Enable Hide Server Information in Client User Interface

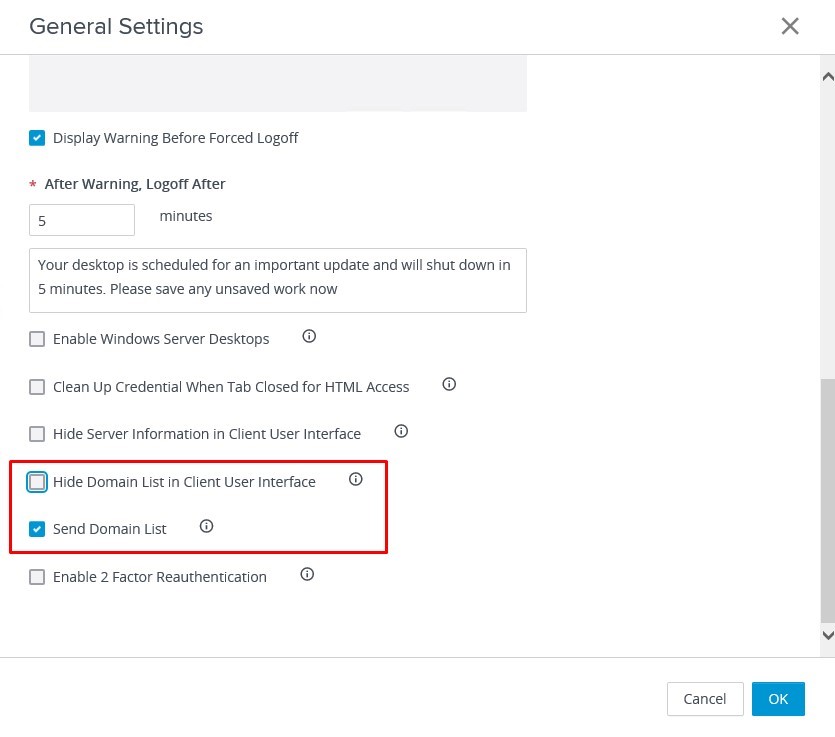(x=37, y=434)
